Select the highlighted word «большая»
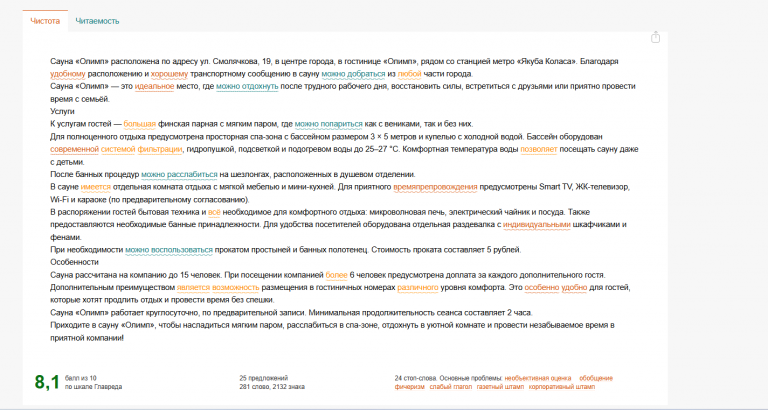The height and width of the screenshot is (410, 768). 140,124
